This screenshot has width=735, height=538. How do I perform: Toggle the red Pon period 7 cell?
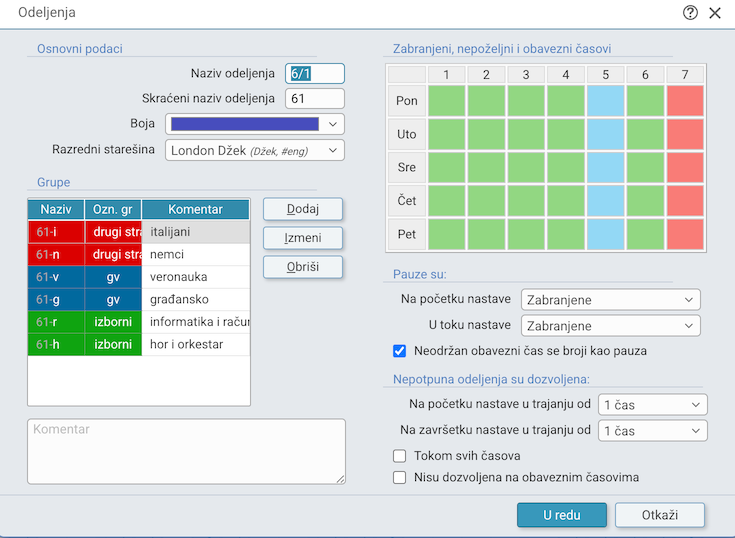tap(685, 101)
